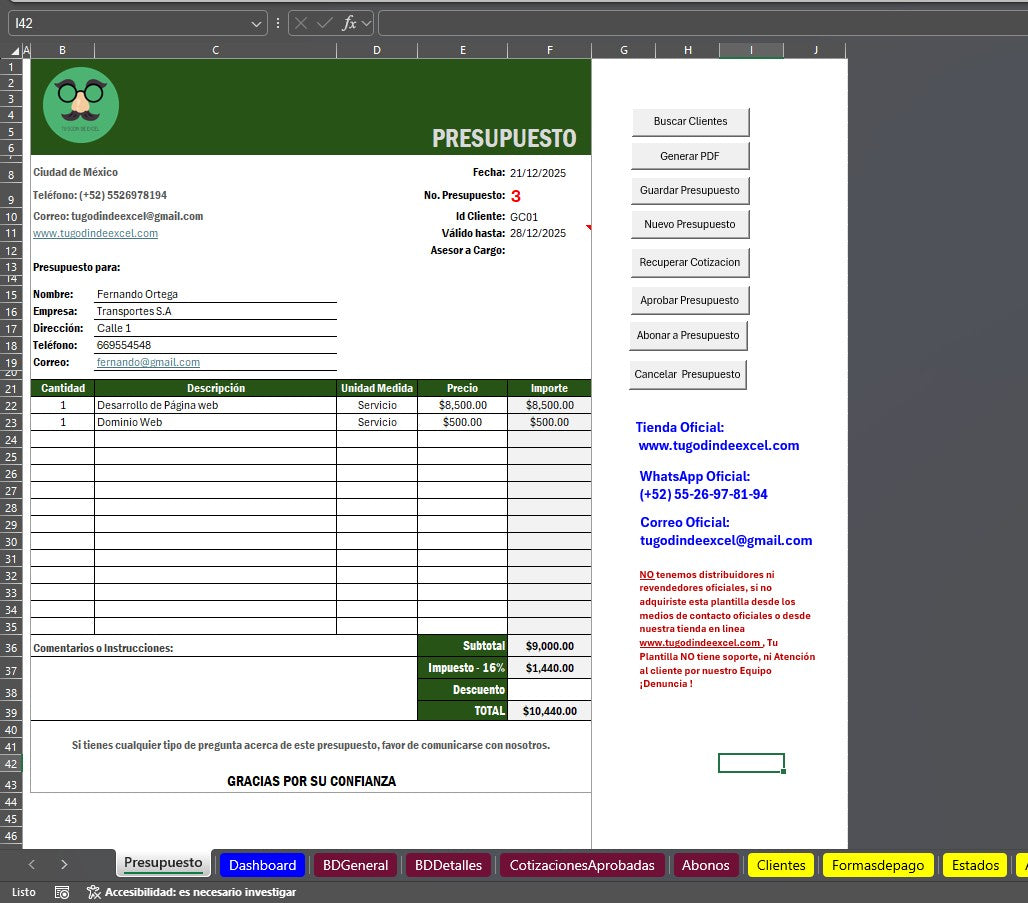The image size is (1028, 903).
Task: Switch to the Dashboard sheet tab
Action: point(262,864)
